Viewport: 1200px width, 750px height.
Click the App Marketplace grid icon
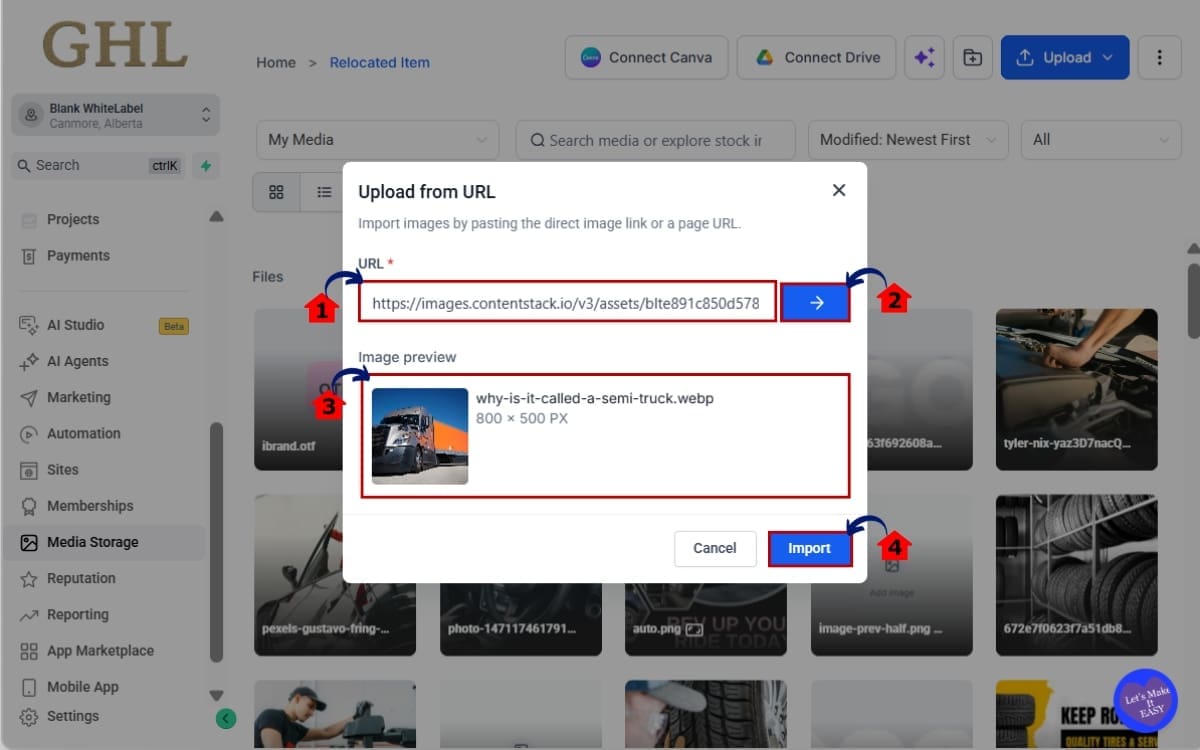point(29,651)
